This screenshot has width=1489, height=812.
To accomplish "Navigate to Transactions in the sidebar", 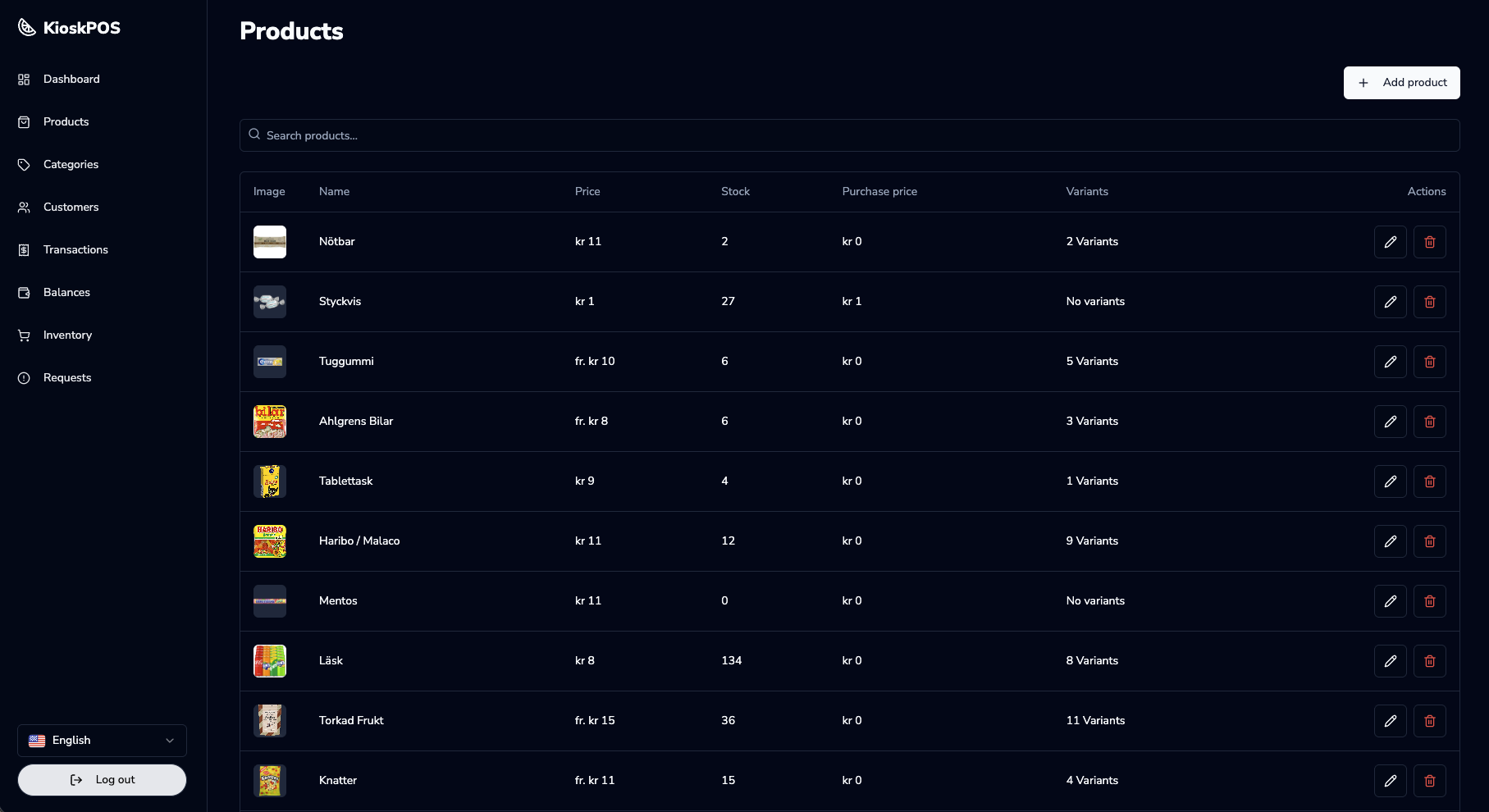I will (x=75, y=250).
